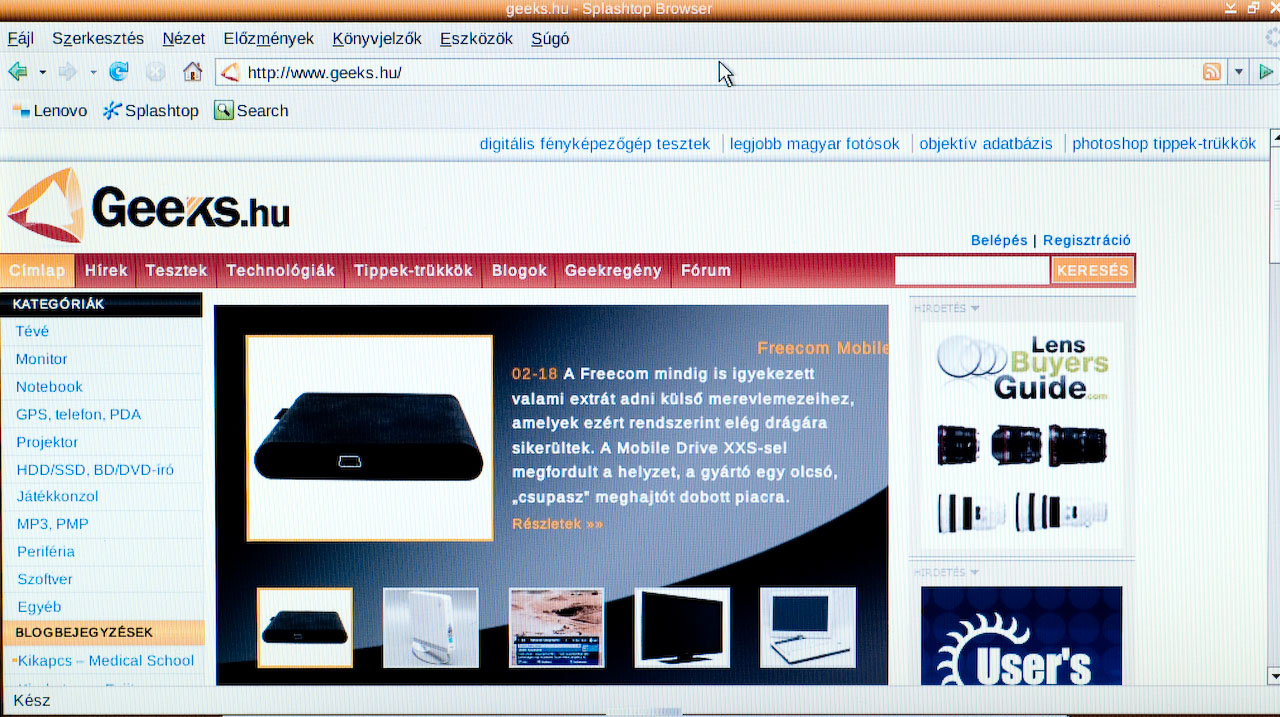Open the Fájl menu

[21, 39]
